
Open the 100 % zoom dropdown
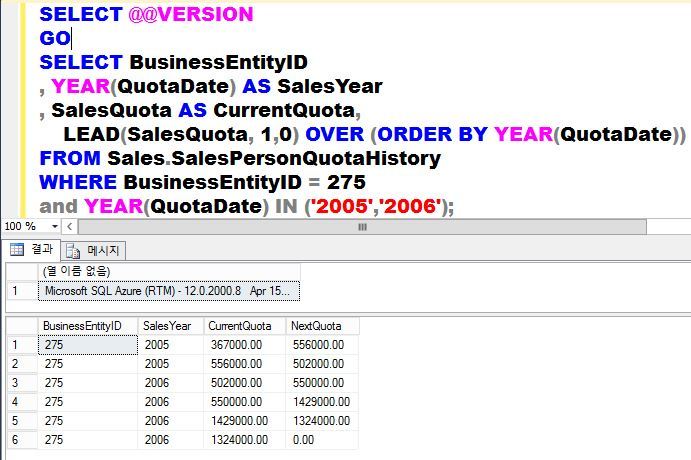[55, 226]
